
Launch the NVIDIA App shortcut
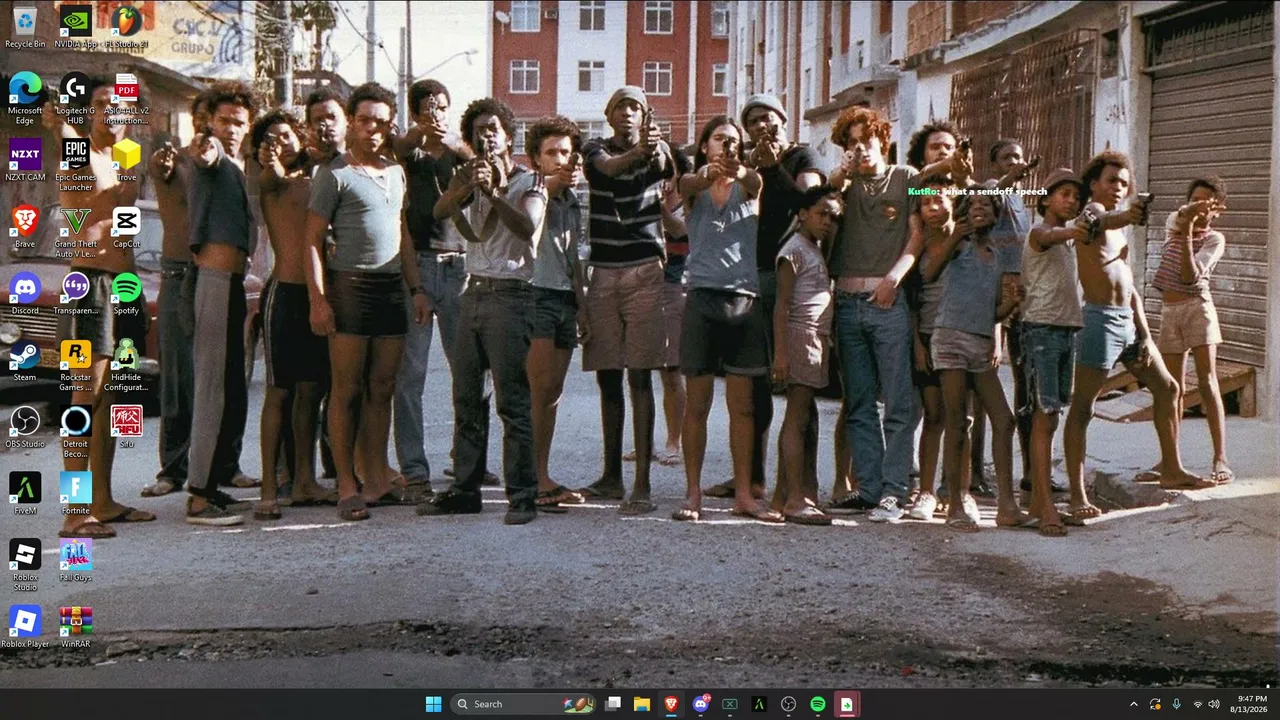[x=75, y=27]
